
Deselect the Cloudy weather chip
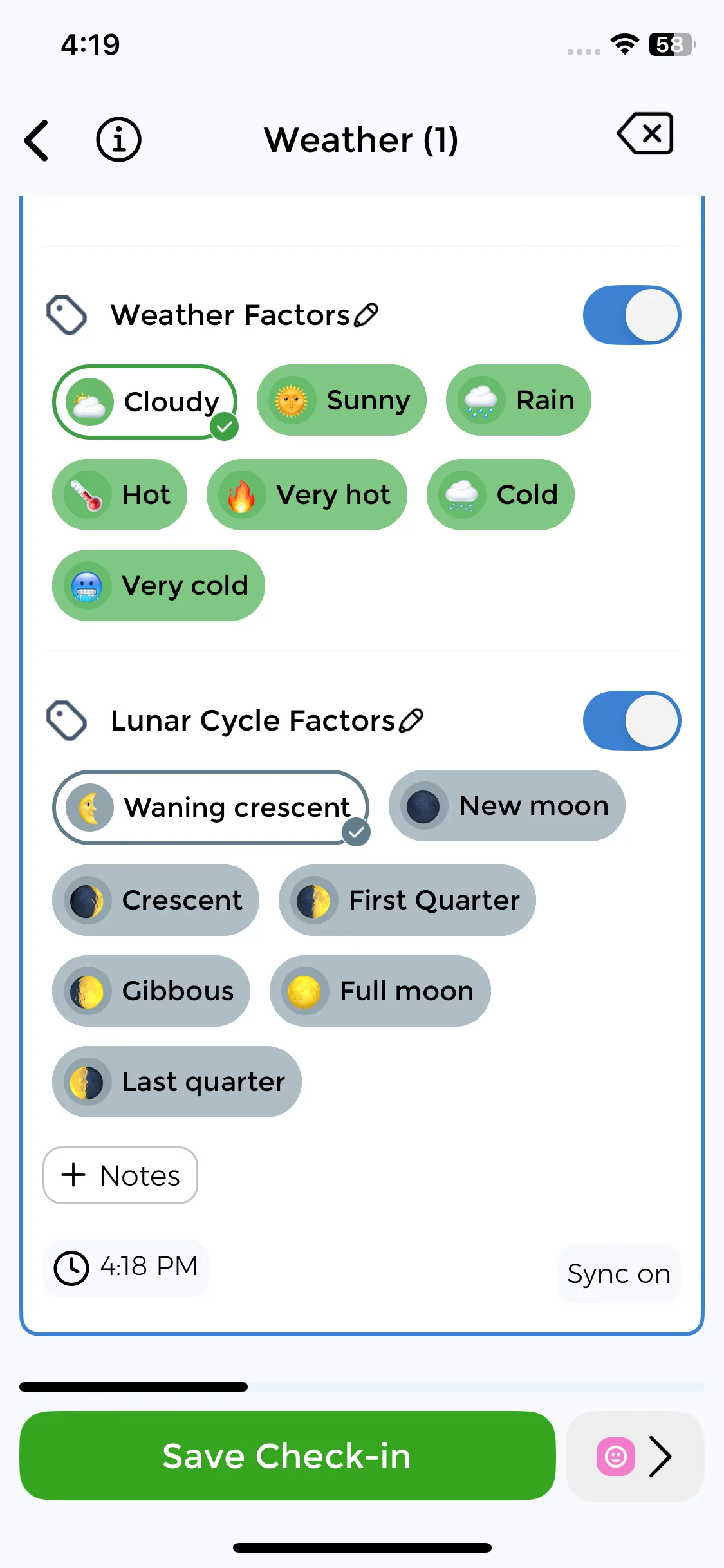pos(145,402)
